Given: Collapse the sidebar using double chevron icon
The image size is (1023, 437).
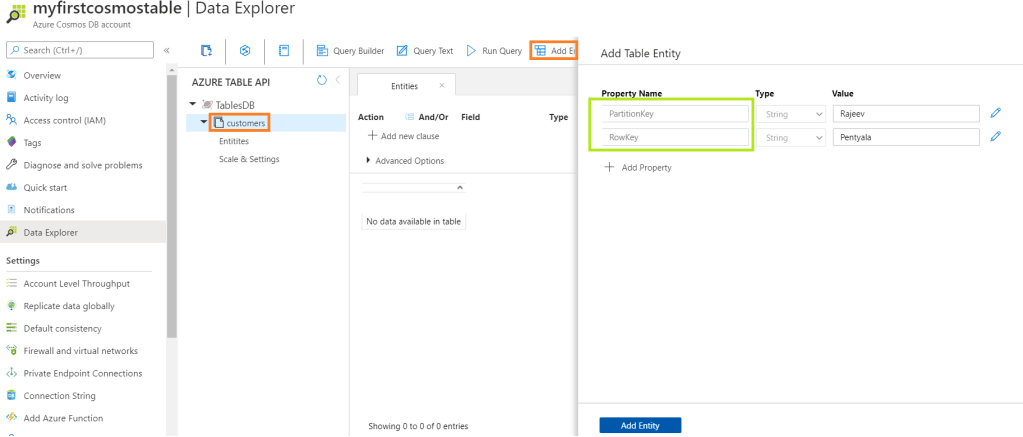Looking at the screenshot, I should 166,50.
